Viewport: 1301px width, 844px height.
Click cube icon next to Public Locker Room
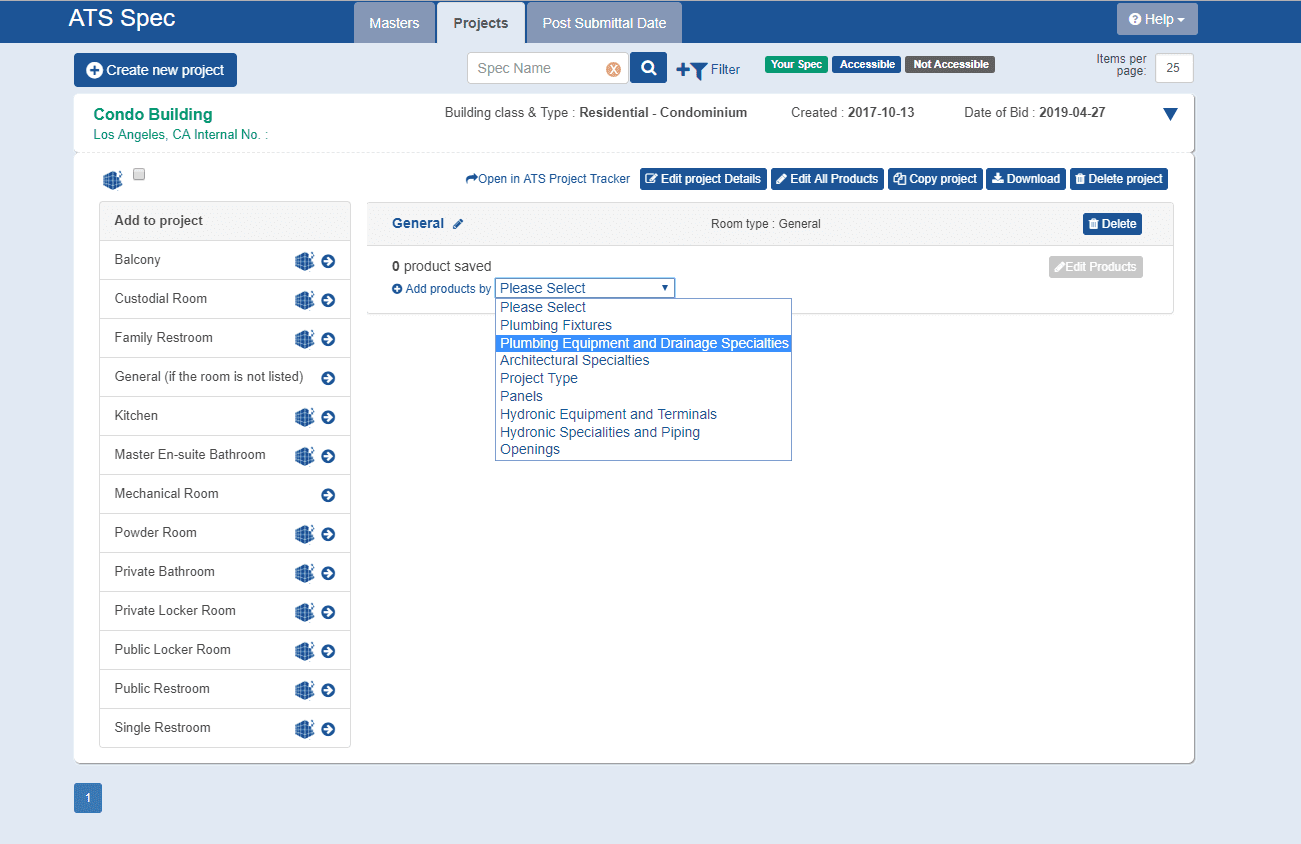tap(305, 651)
